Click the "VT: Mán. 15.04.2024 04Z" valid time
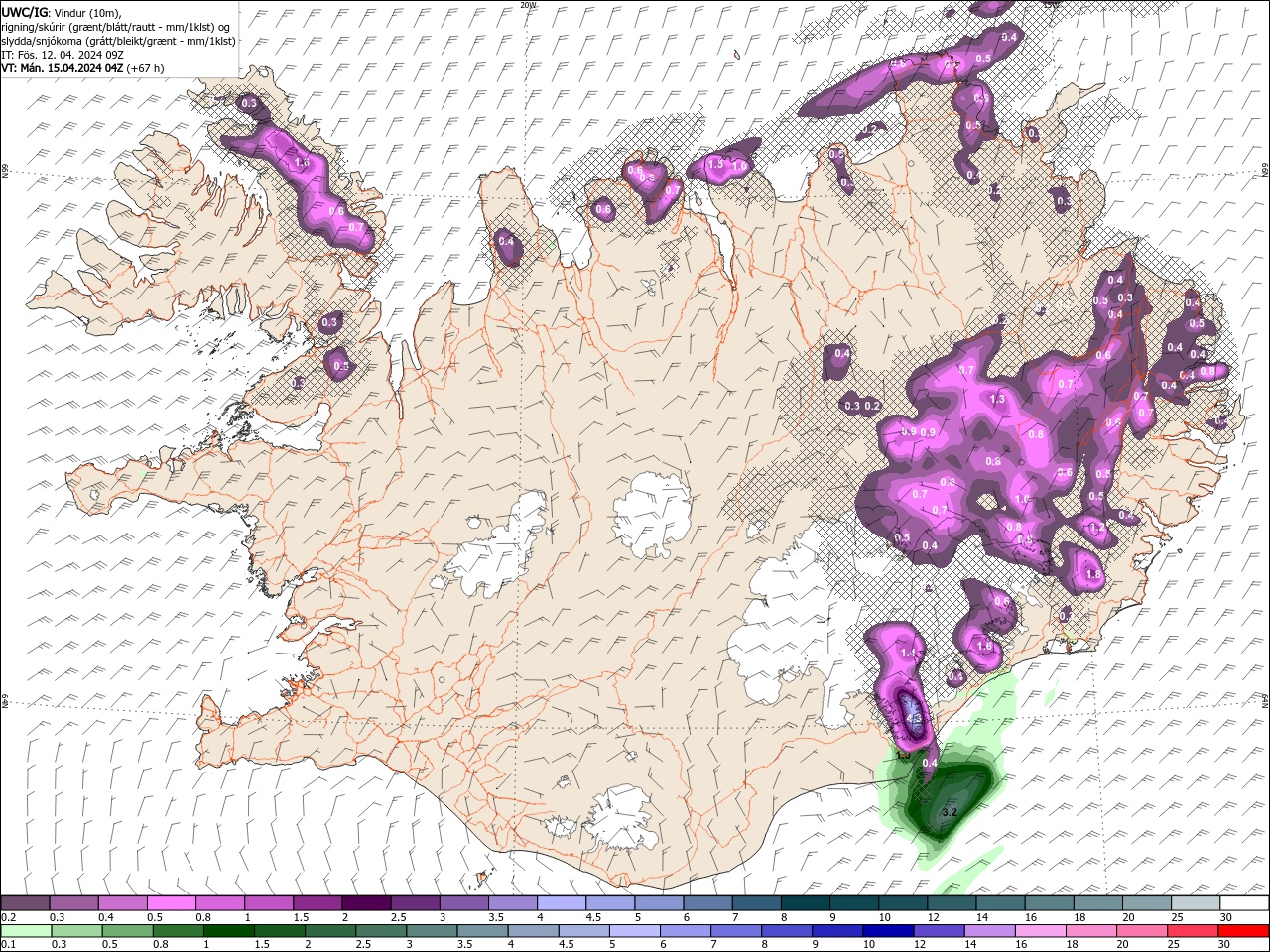Viewport: 1270px width, 952px height. [63, 68]
